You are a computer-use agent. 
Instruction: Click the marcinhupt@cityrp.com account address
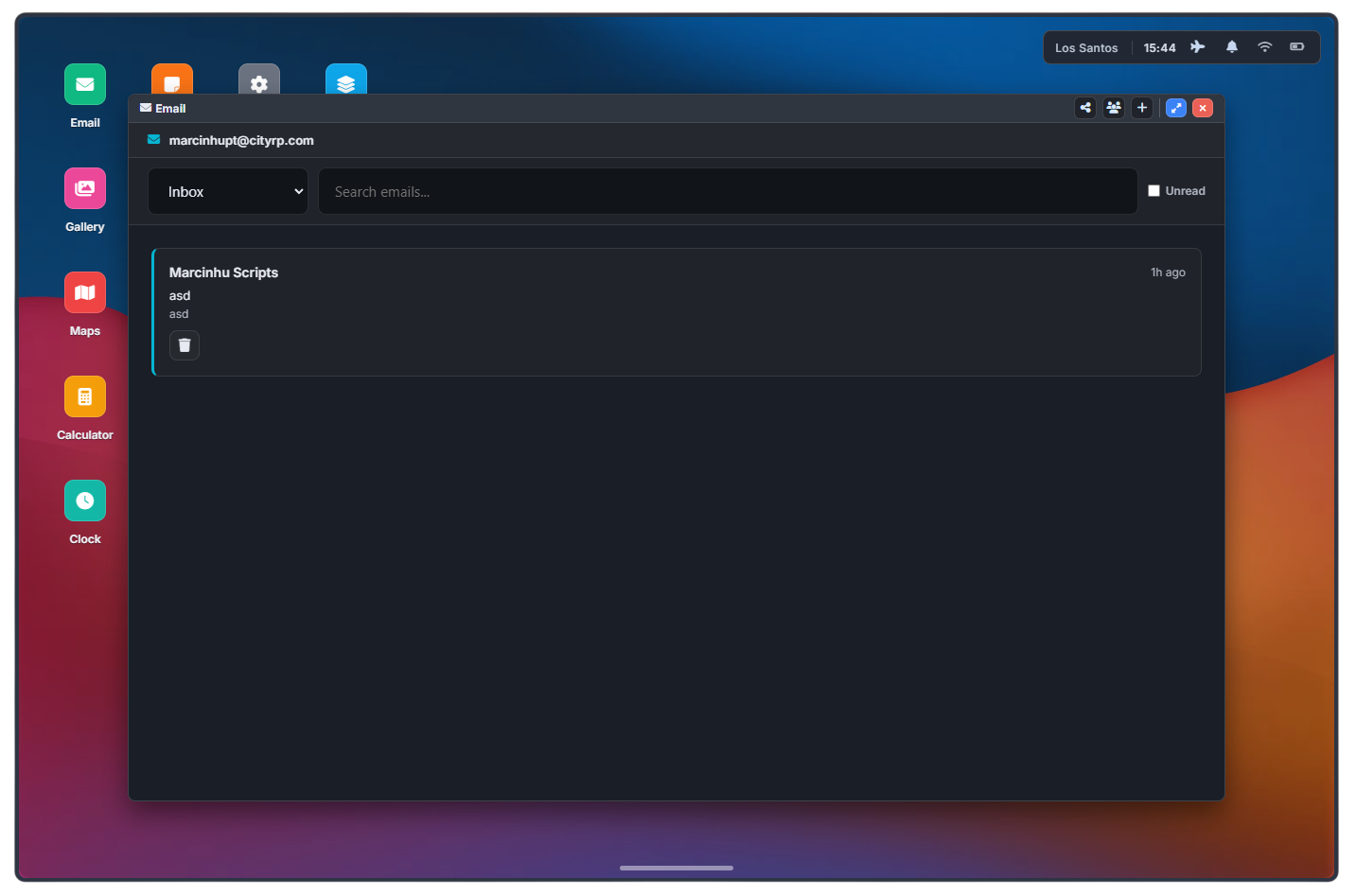(241, 140)
